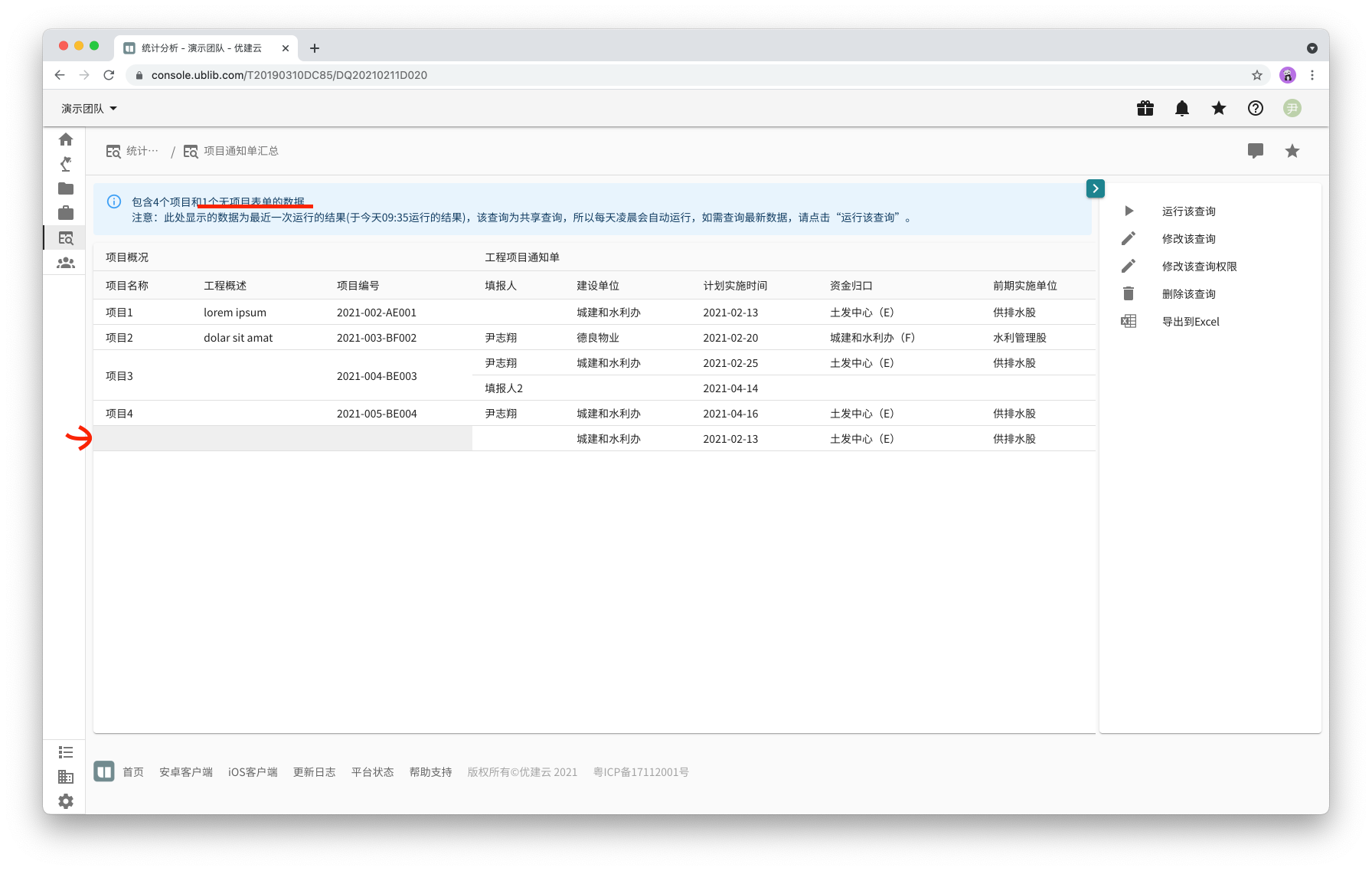The image size is (1372, 871).
Task: Open the team members icon in sidebar
Action: click(x=66, y=263)
